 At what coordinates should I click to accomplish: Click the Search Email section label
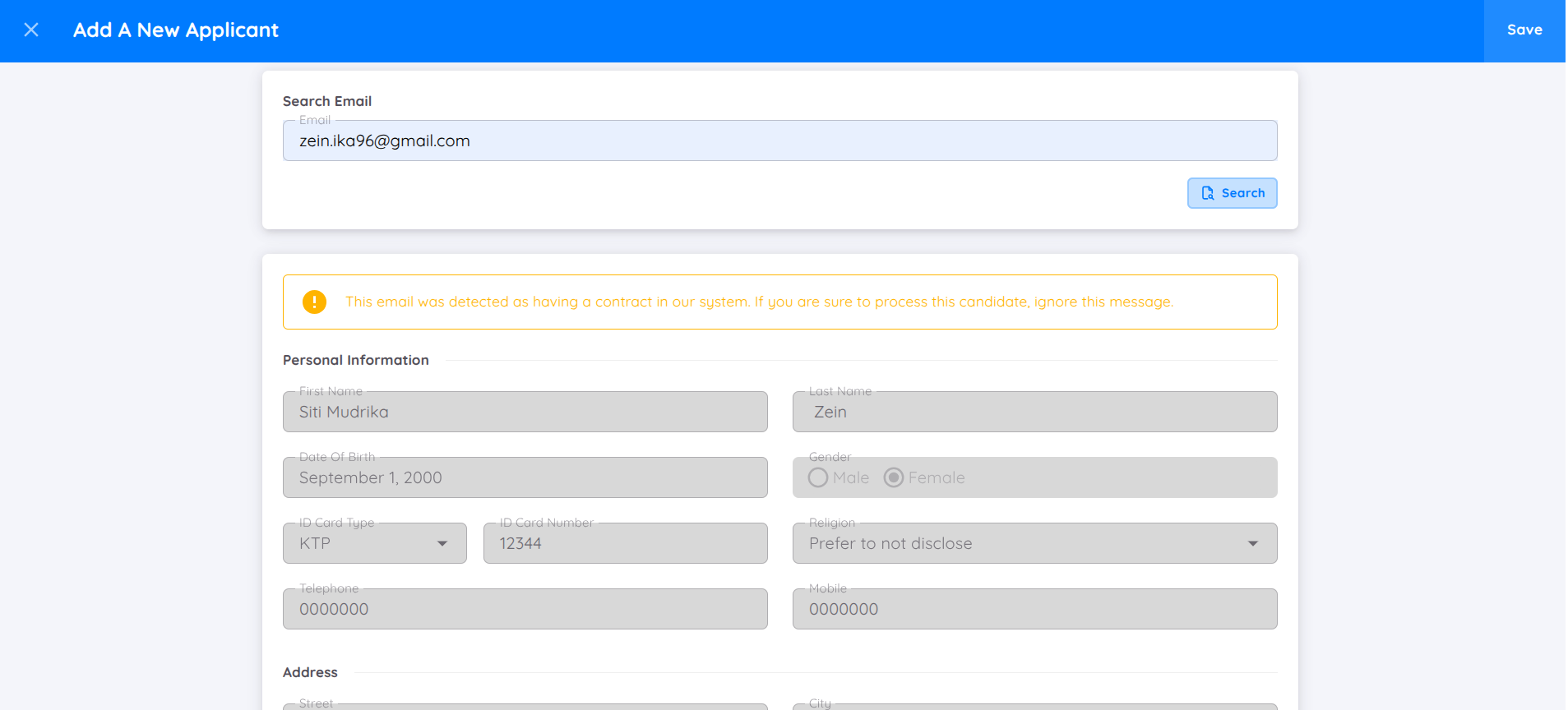pos(327,101)
